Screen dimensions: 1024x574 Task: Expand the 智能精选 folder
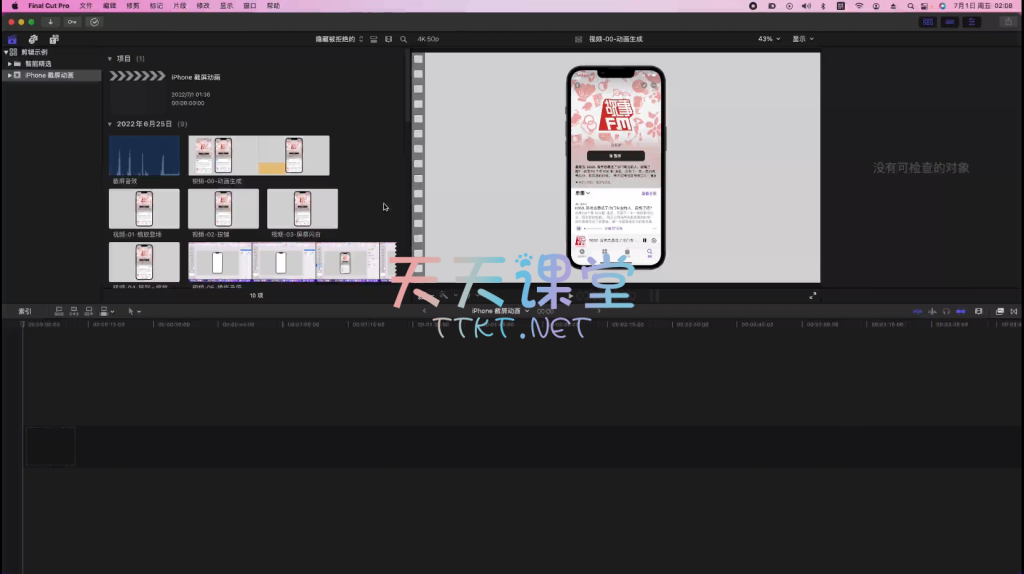tap(9, 63)
